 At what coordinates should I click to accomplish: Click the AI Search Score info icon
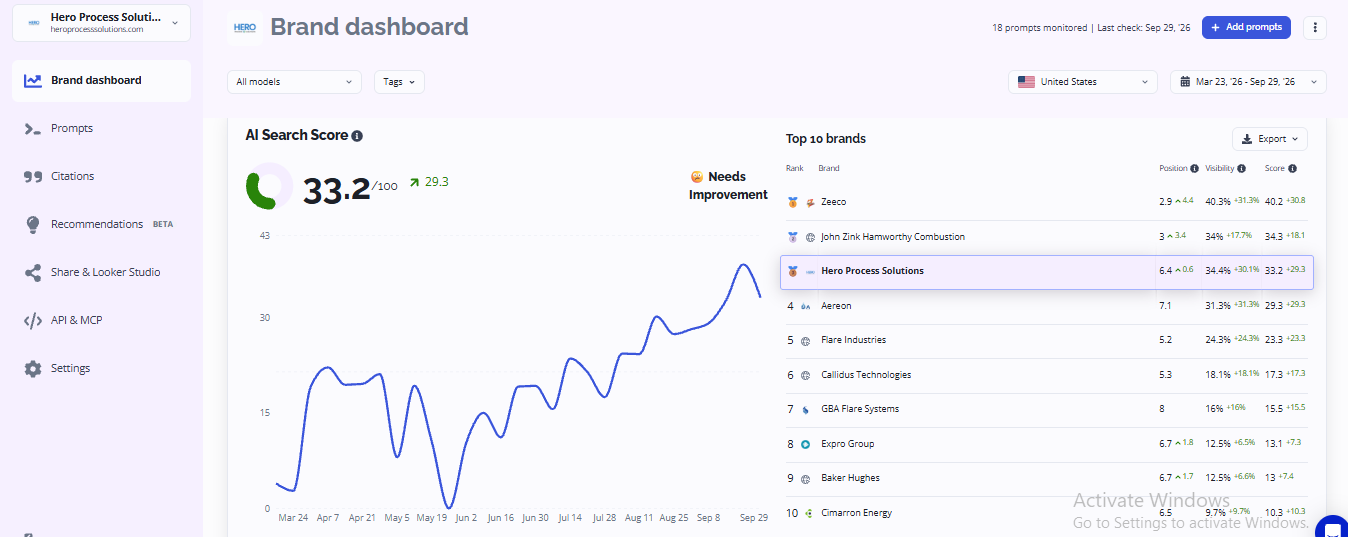click(357, 136)
